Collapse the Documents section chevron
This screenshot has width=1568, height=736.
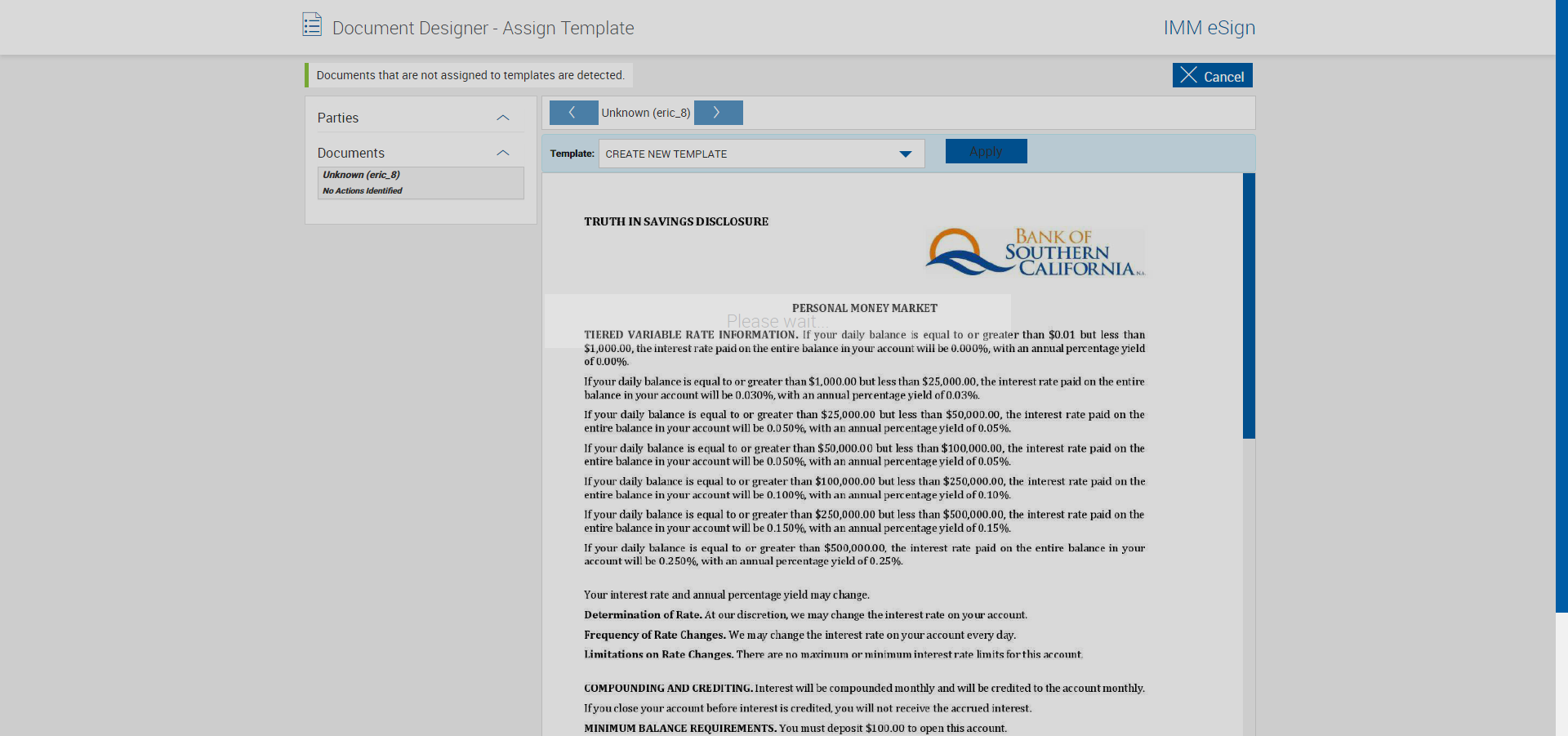pos(503,153)
